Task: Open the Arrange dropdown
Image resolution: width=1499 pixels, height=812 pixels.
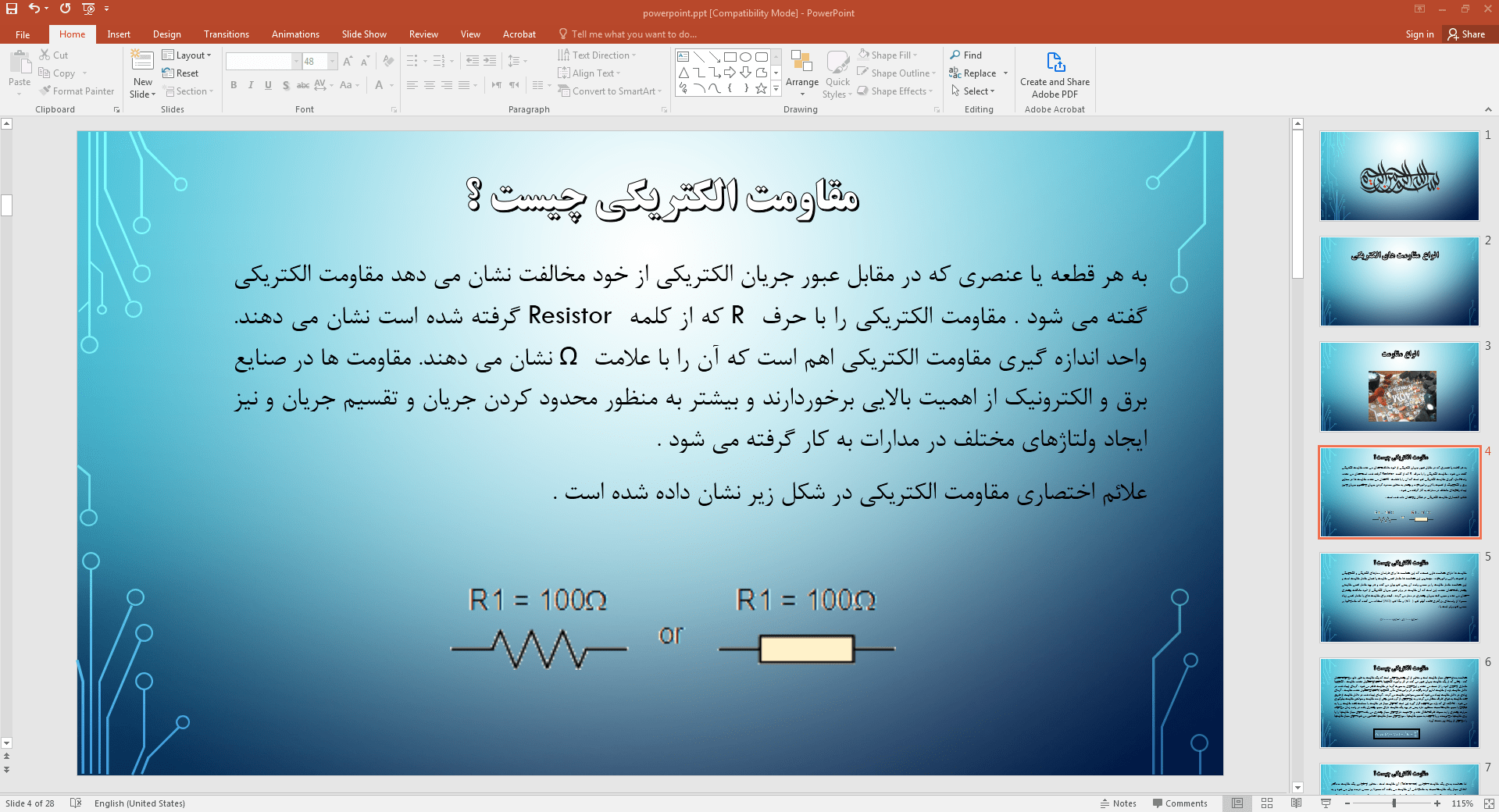Action: pos(802,74)
